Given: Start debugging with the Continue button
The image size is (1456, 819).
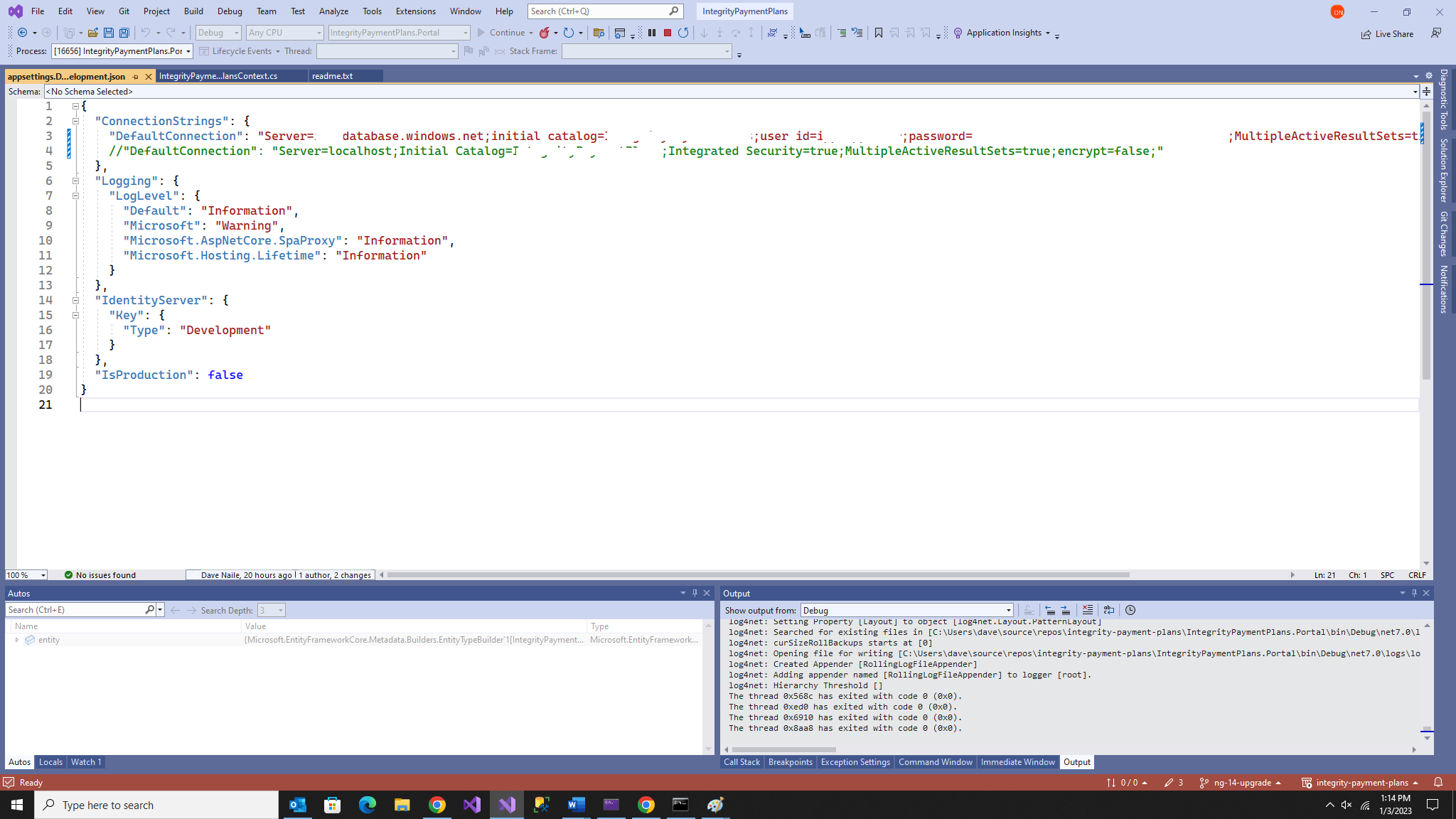Looking at the screenshot, I should pos(505,33).
